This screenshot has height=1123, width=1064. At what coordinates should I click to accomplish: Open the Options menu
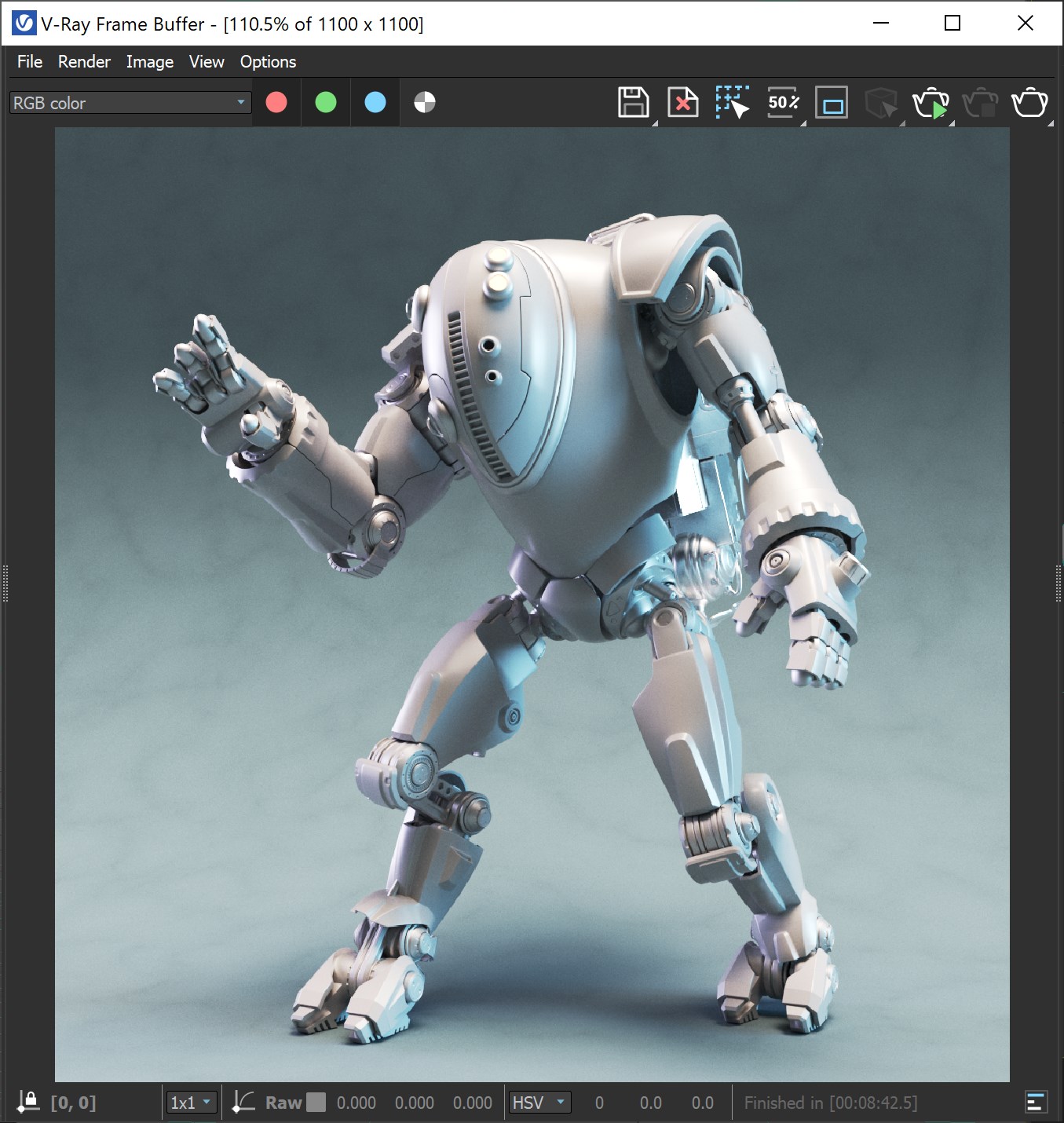(x=268, y=61)
